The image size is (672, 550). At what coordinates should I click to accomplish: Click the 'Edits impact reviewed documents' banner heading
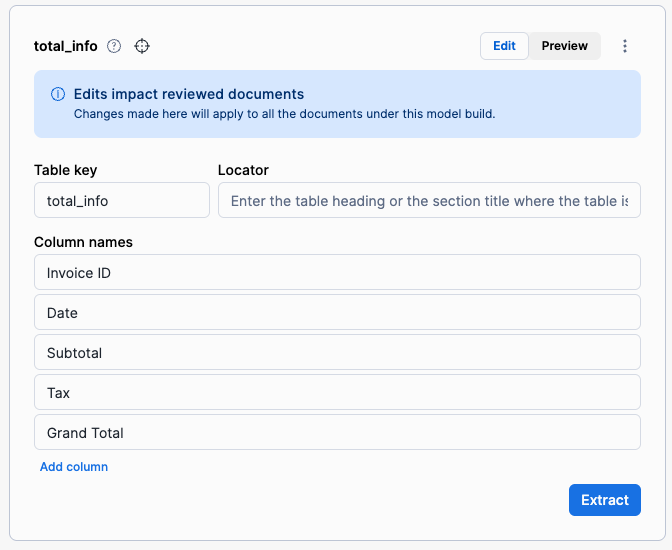pyautogui.click(x=189, y=94)
